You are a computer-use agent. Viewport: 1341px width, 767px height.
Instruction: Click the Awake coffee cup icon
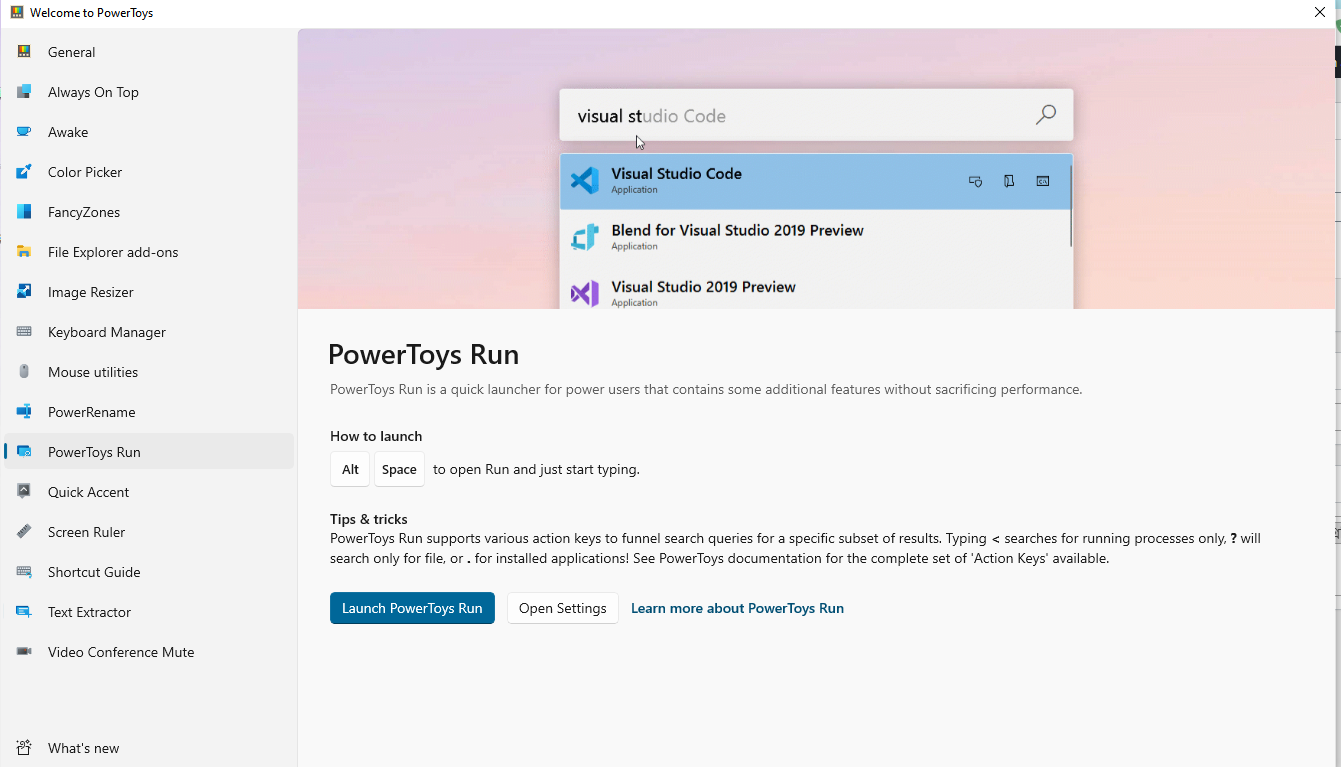(24, 132)
